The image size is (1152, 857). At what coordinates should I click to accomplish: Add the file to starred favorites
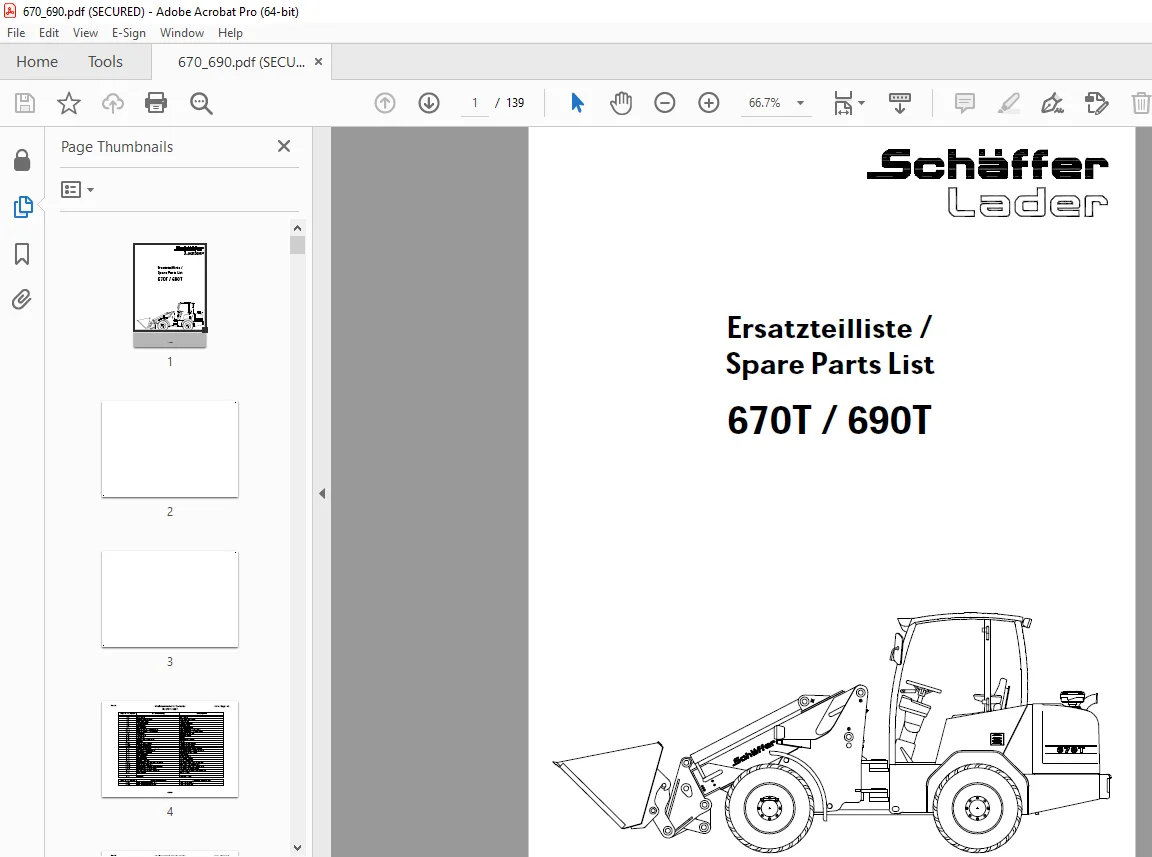click(69, 103)
